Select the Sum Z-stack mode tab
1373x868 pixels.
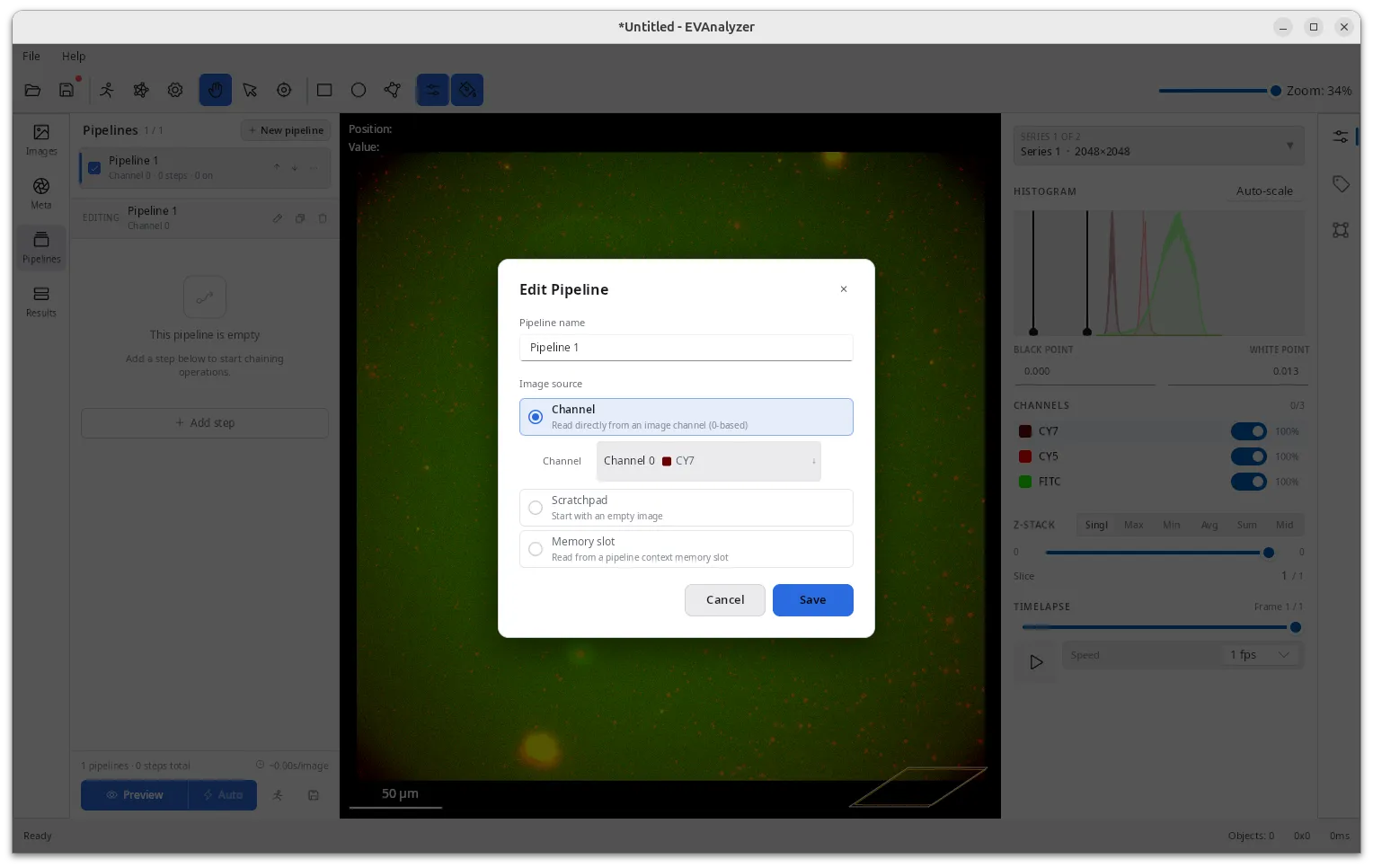[x=1247, y=525]
